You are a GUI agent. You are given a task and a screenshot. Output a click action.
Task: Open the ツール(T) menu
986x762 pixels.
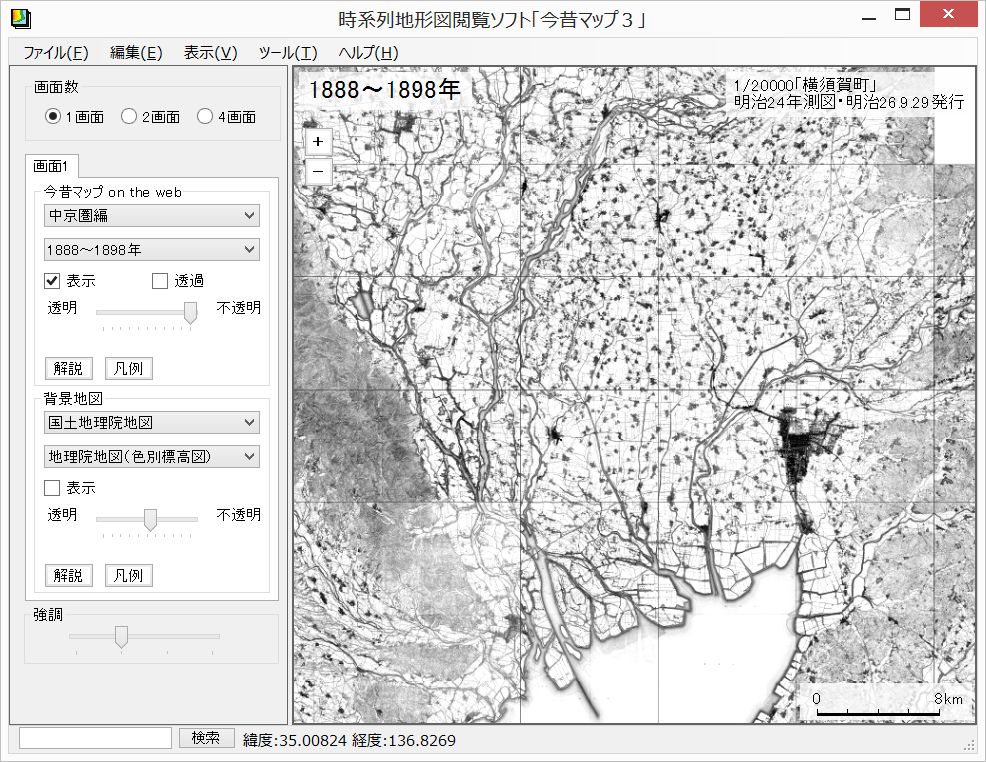[x=288, y=53]
